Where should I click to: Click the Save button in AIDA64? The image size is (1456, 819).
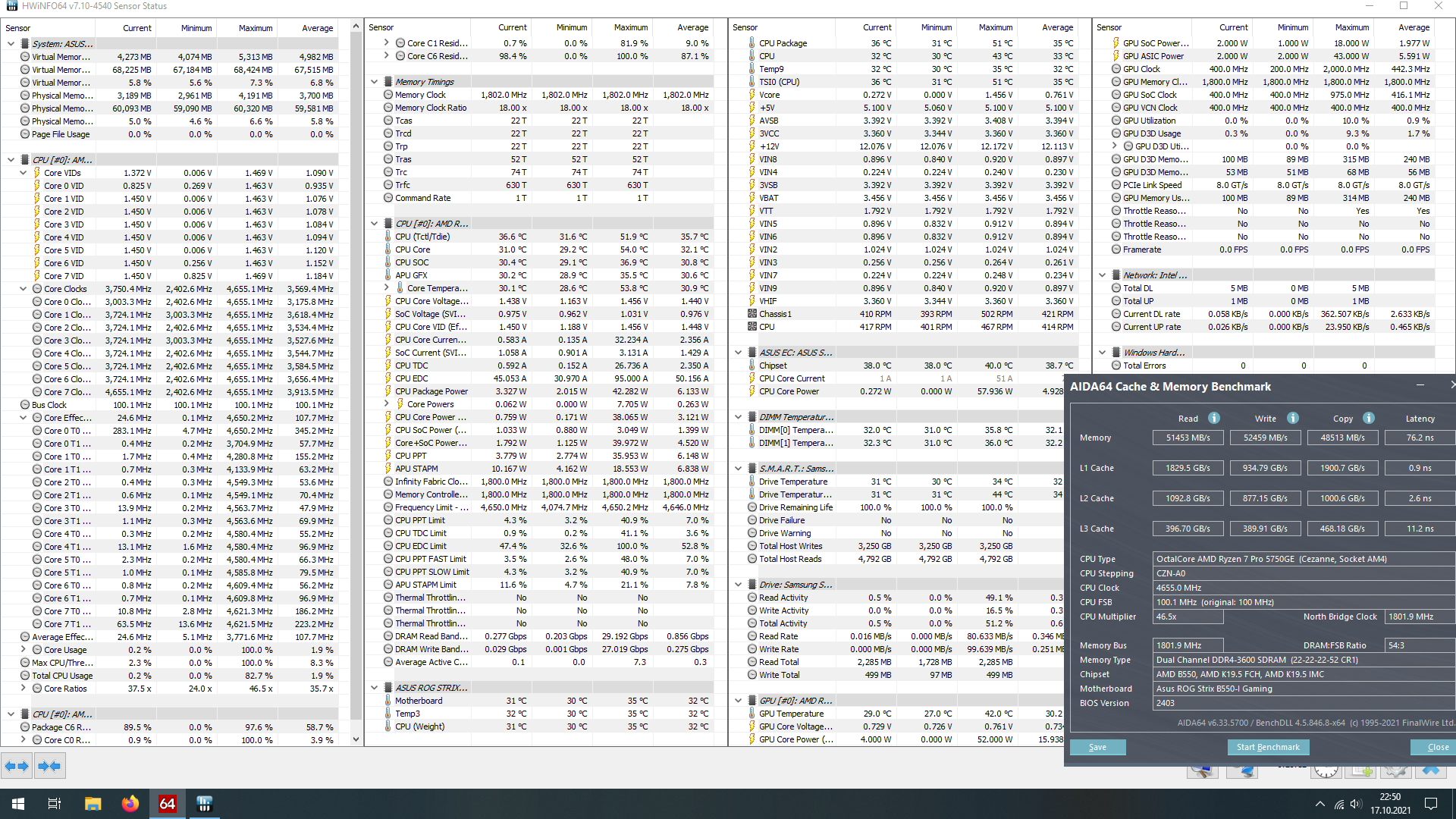[1097, 747]
